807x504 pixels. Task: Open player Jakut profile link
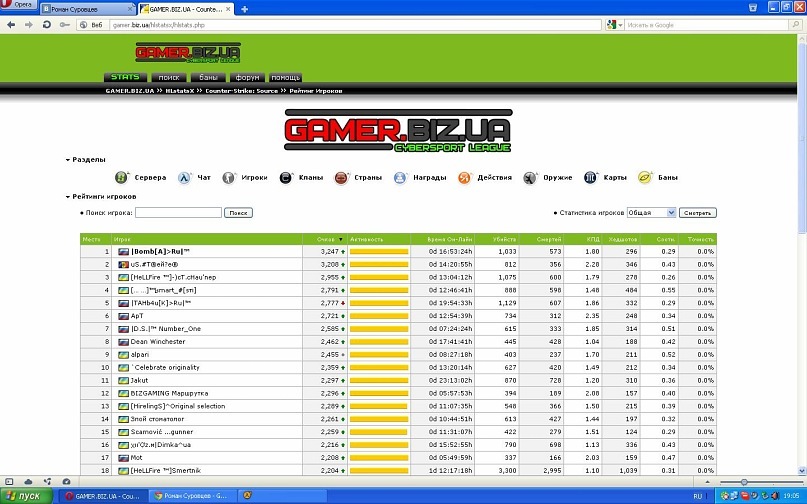139,380
